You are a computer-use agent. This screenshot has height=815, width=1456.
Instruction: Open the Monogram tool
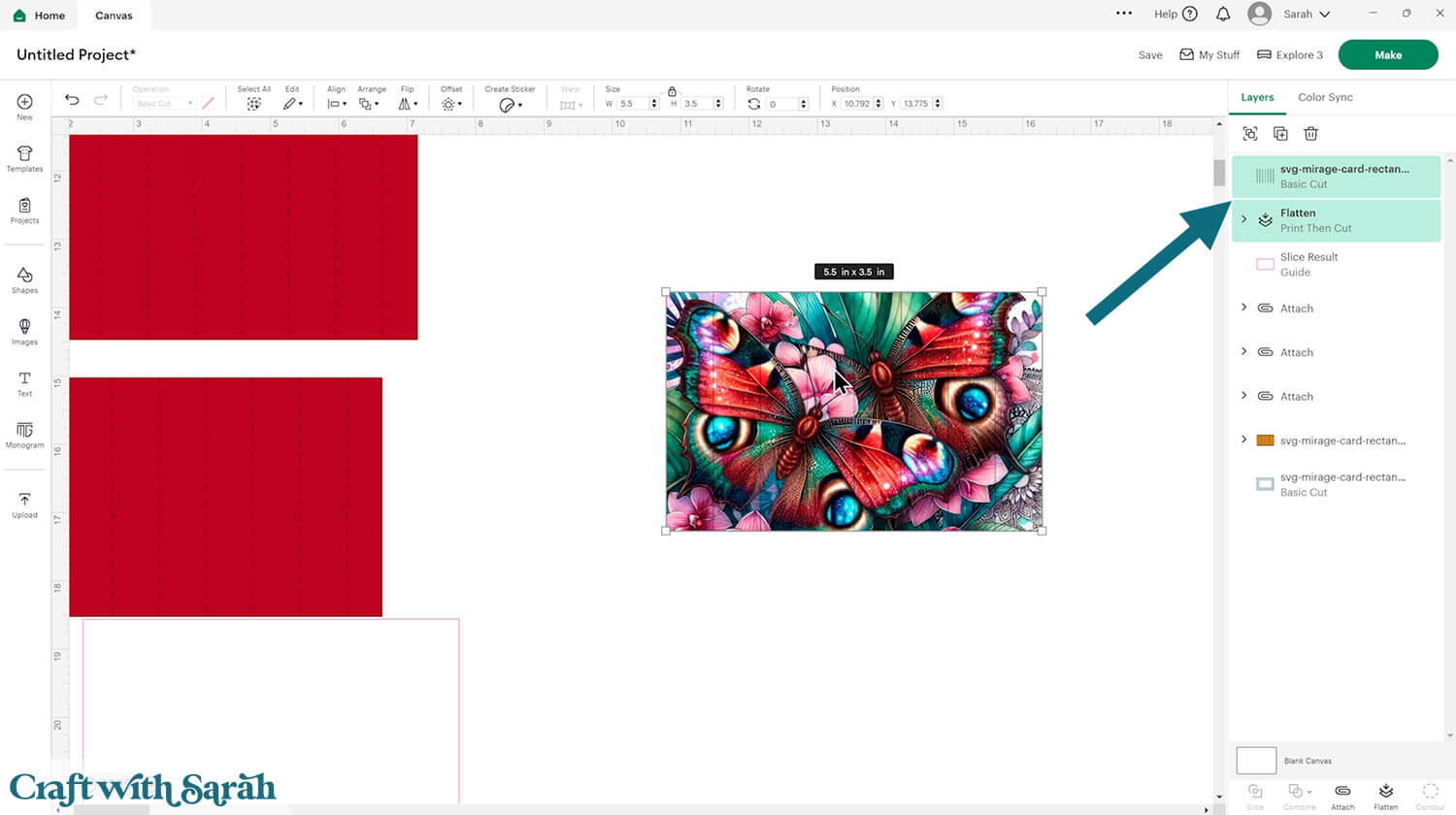pyautogui.click(x=24, y=434)
